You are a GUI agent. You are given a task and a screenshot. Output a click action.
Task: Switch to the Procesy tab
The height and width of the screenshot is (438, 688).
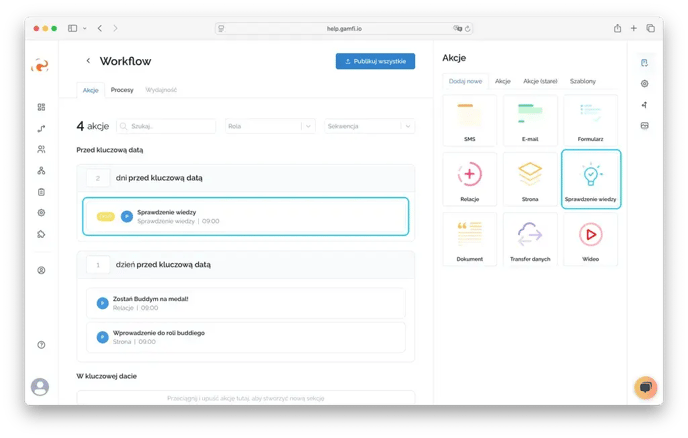(122, 89)
